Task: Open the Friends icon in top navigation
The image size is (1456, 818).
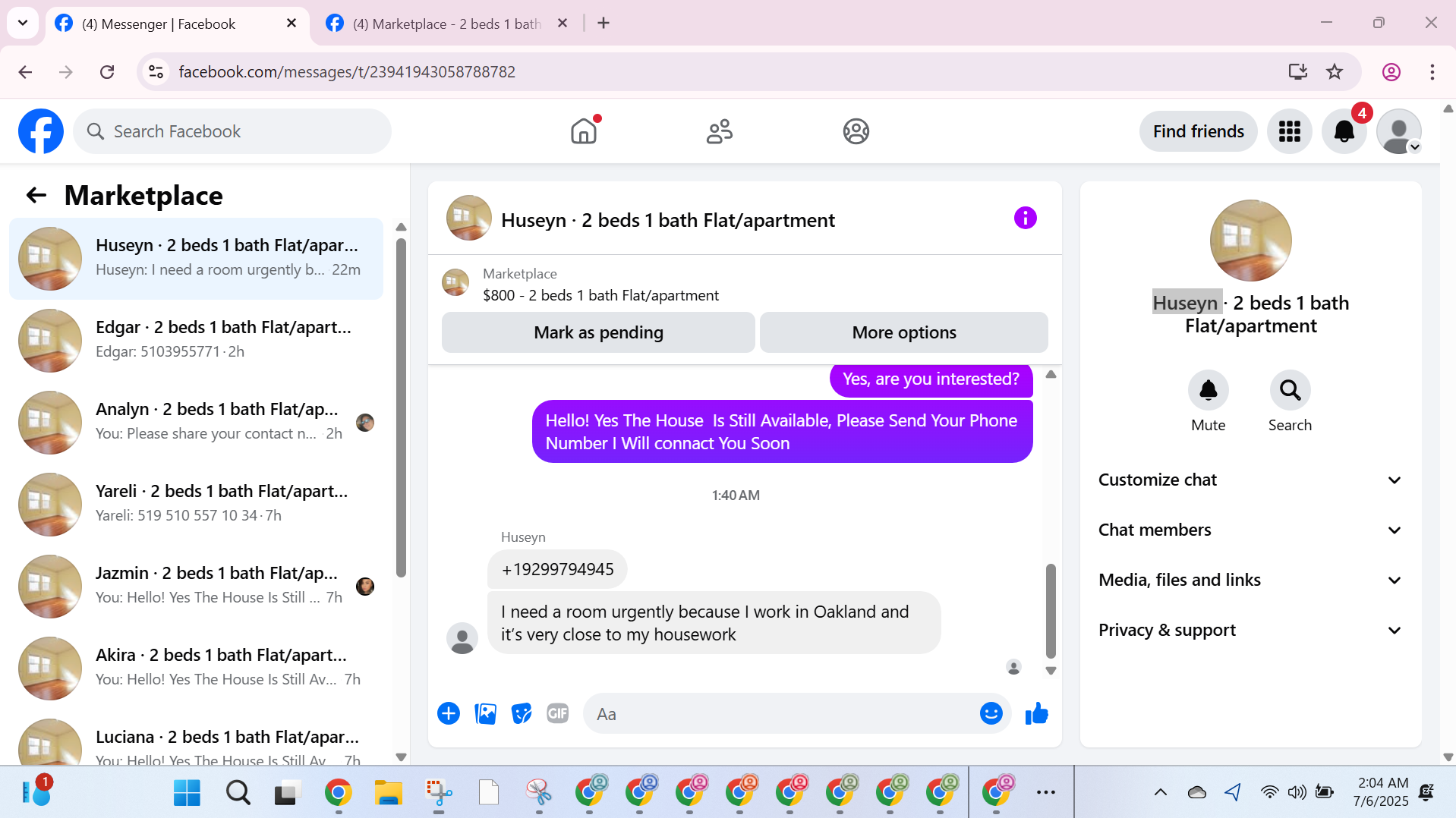Action: coord(720,131)
